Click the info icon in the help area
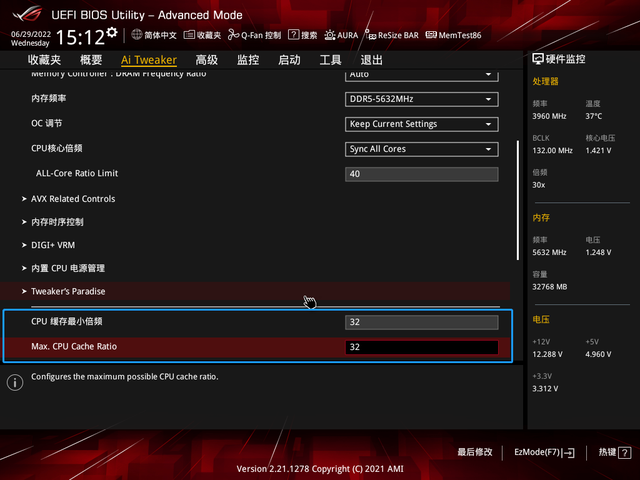Screen dimensions: 640x480 15,382
